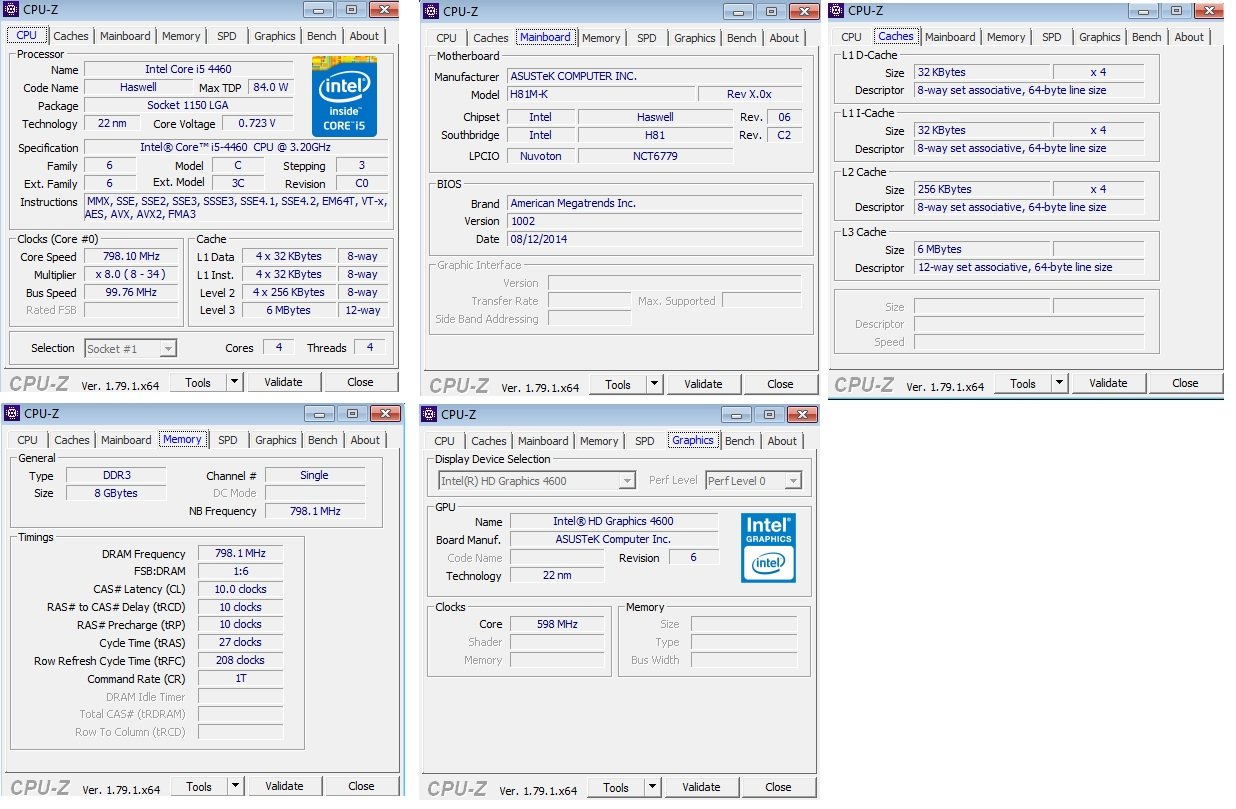Viewport: 1236px width, 809px height.
Task: Switch to the Bench tab in the CPU tab window
Action: coord(322,36)
